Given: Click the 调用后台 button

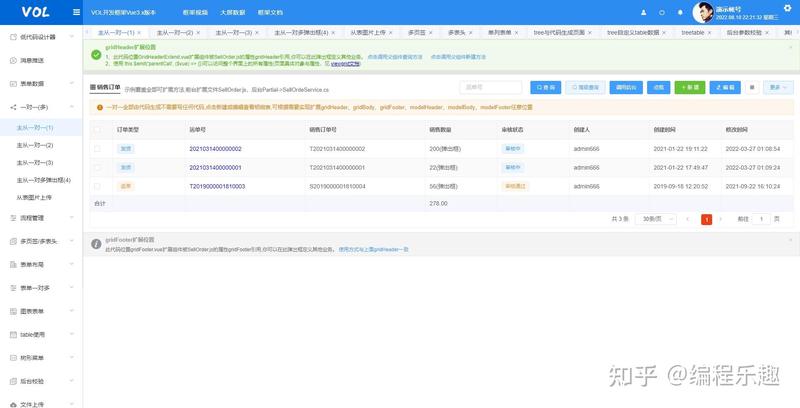Looking at the screenshot, I should point(626,87).
